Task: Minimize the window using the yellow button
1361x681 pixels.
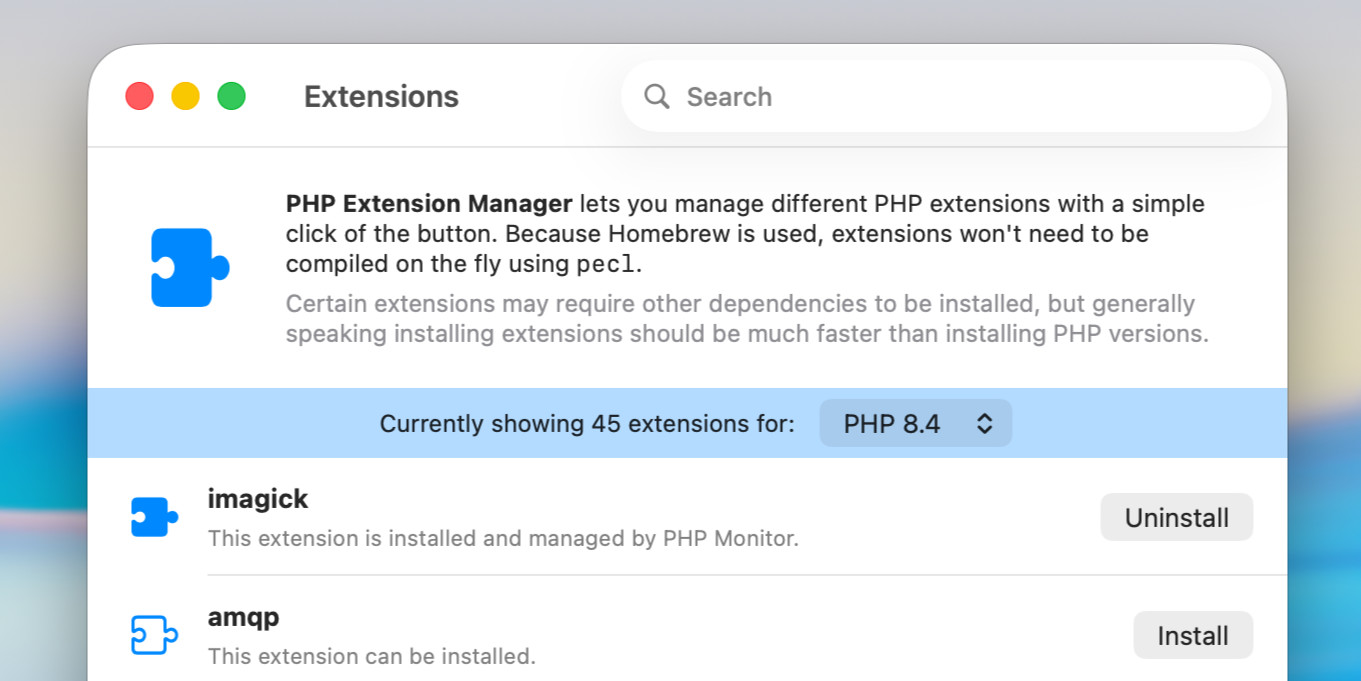Action: (x=185, y=96)
